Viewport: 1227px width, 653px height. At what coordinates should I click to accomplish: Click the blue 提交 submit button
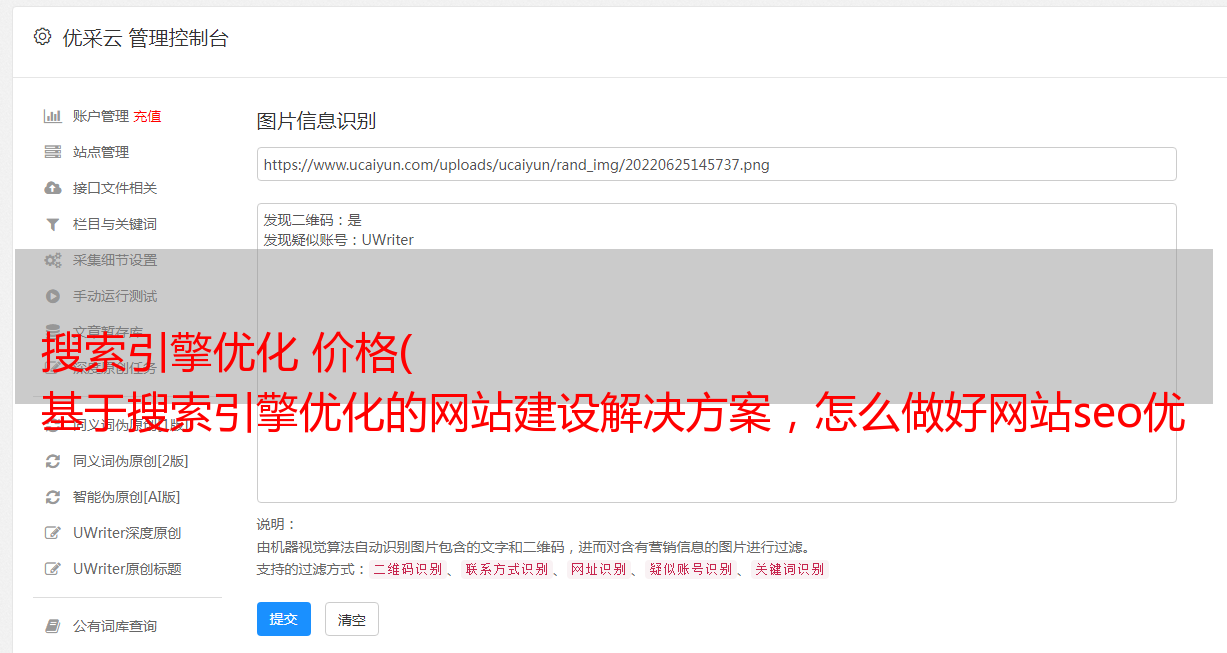click(284, 619)
